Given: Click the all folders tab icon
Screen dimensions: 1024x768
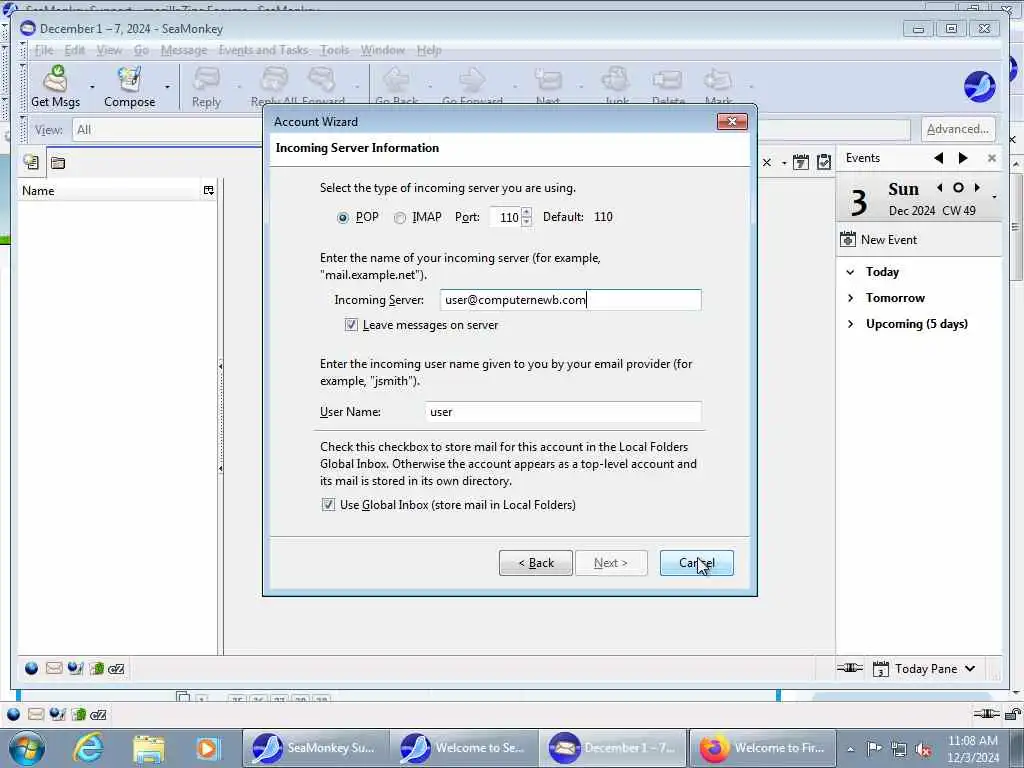Looking at the screenshot, I should point(31,163).
